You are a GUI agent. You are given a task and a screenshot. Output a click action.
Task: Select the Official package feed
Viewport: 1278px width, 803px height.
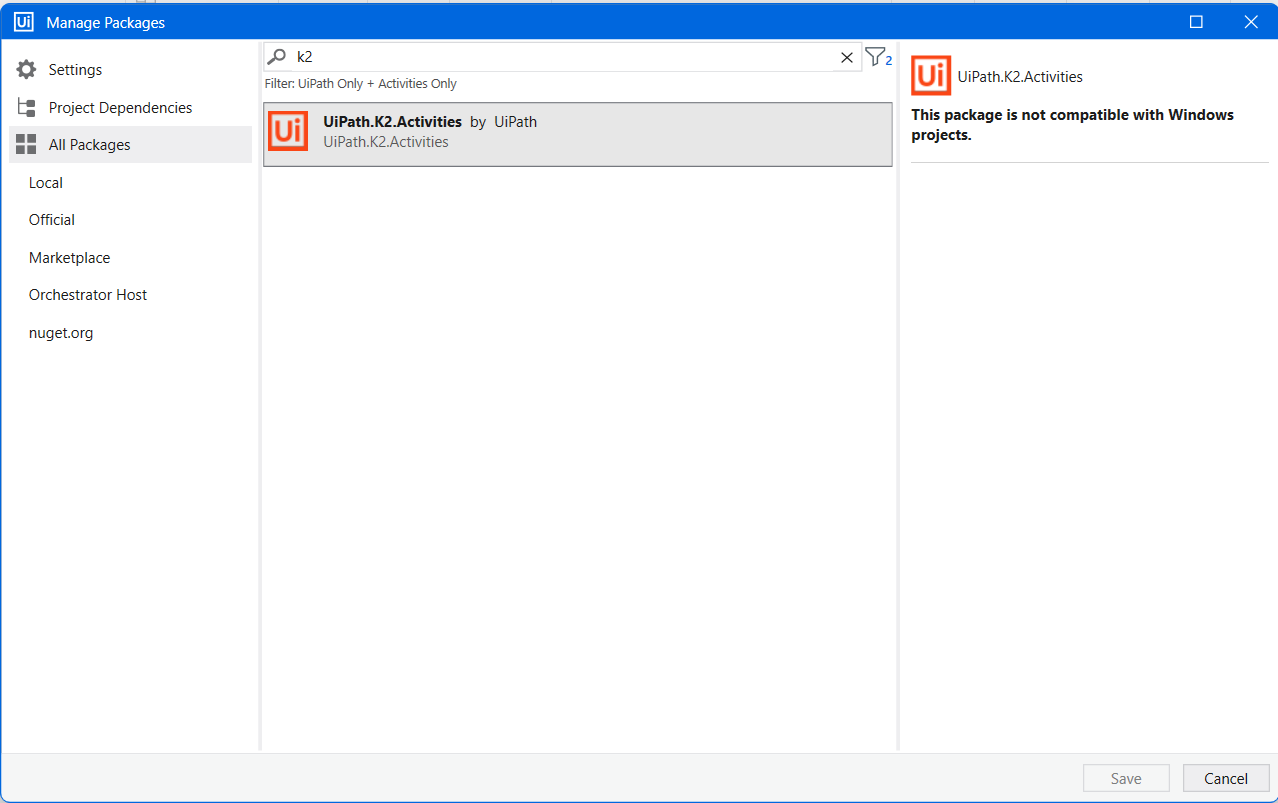click(x=52, y=220)
